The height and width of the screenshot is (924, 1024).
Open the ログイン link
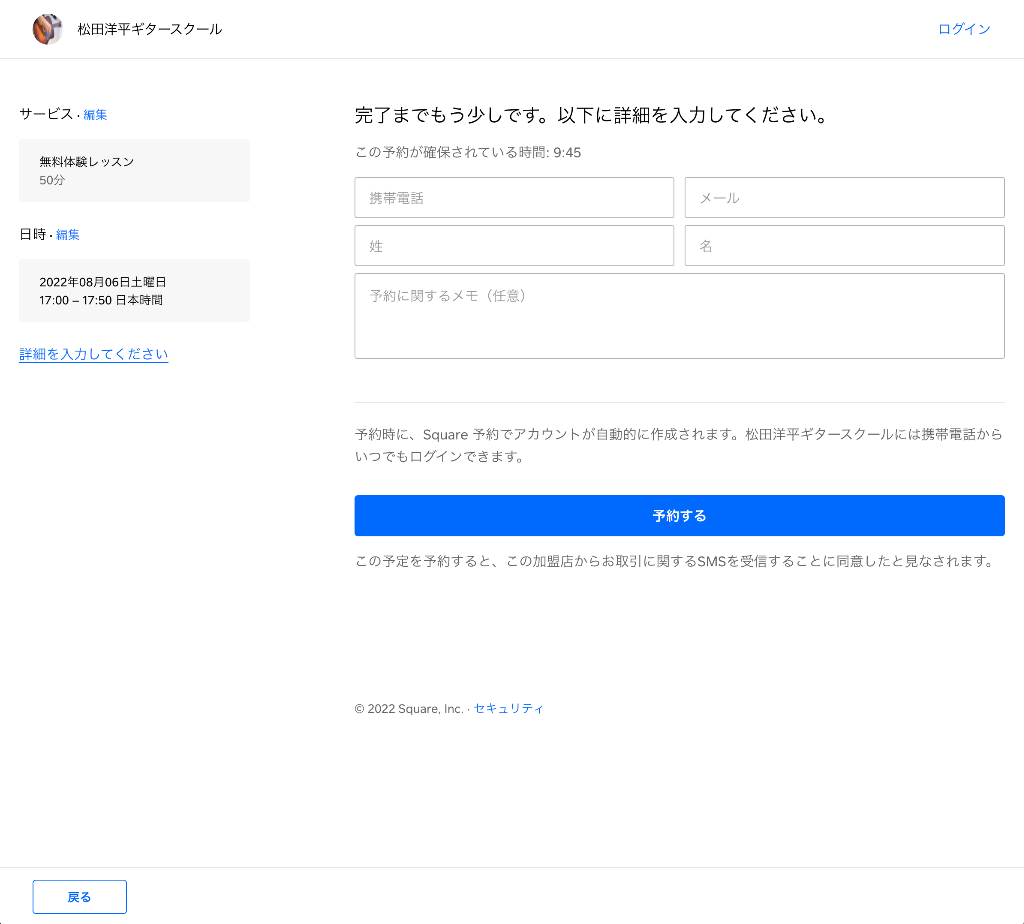pyautogui.click(x=963, y=29)
